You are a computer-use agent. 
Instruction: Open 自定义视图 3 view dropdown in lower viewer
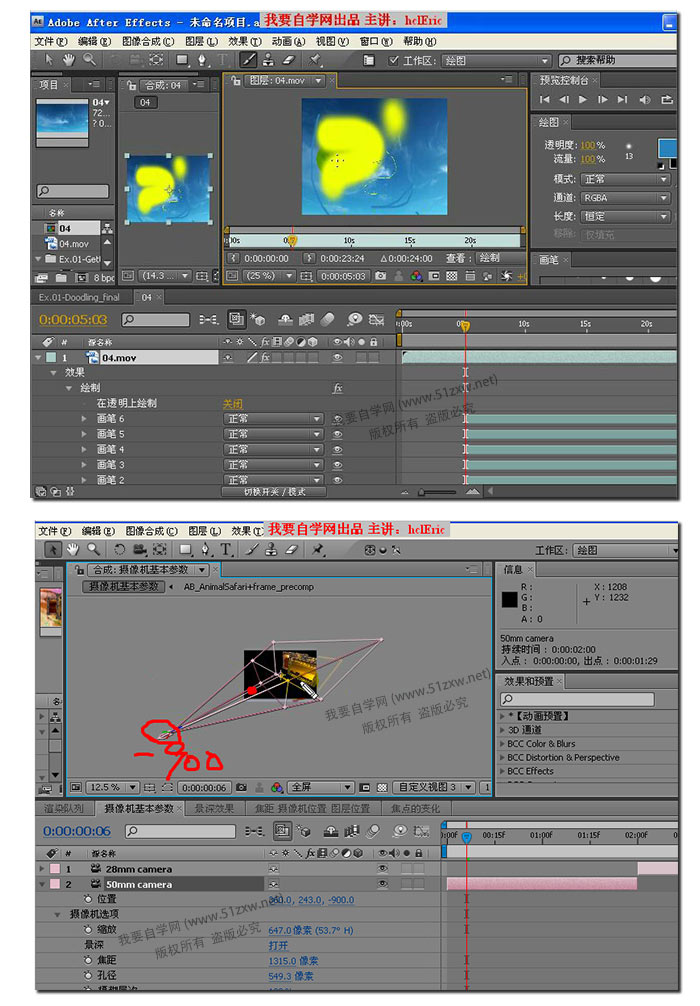pos(434,787)
